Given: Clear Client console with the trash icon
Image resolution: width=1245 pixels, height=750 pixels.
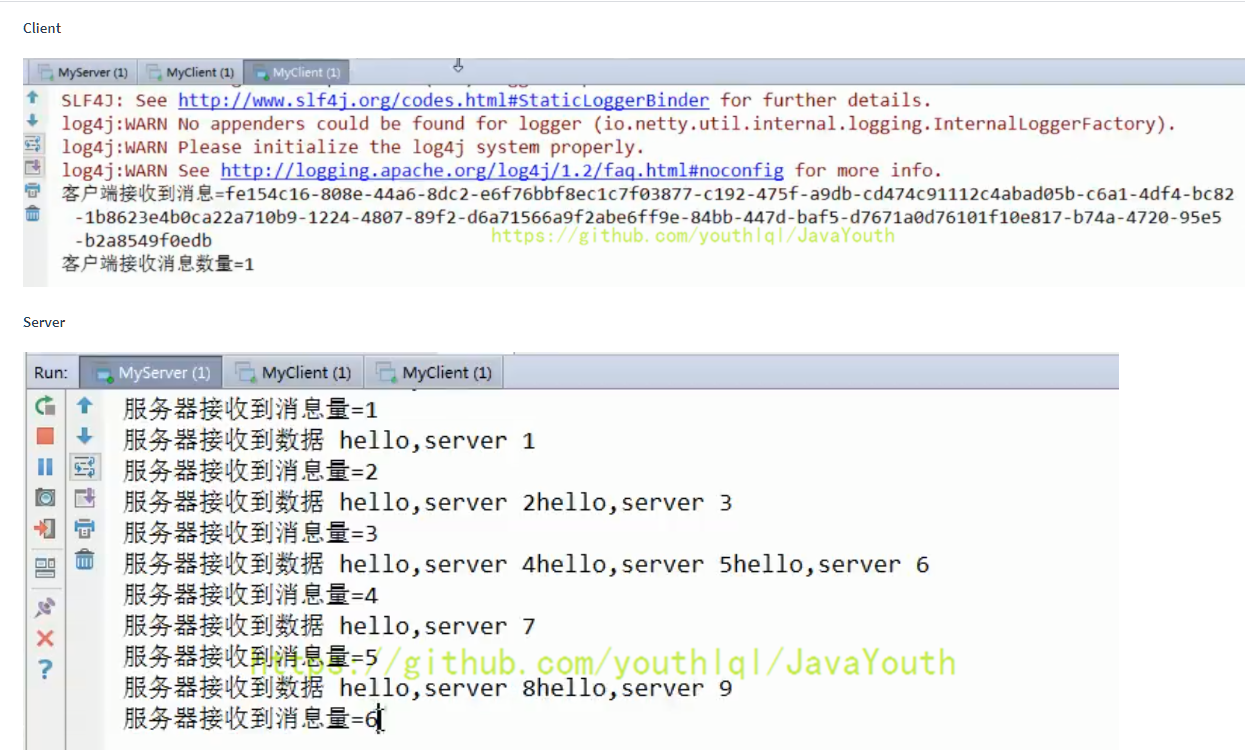Looking at the screenshot, I should (32, 213).
